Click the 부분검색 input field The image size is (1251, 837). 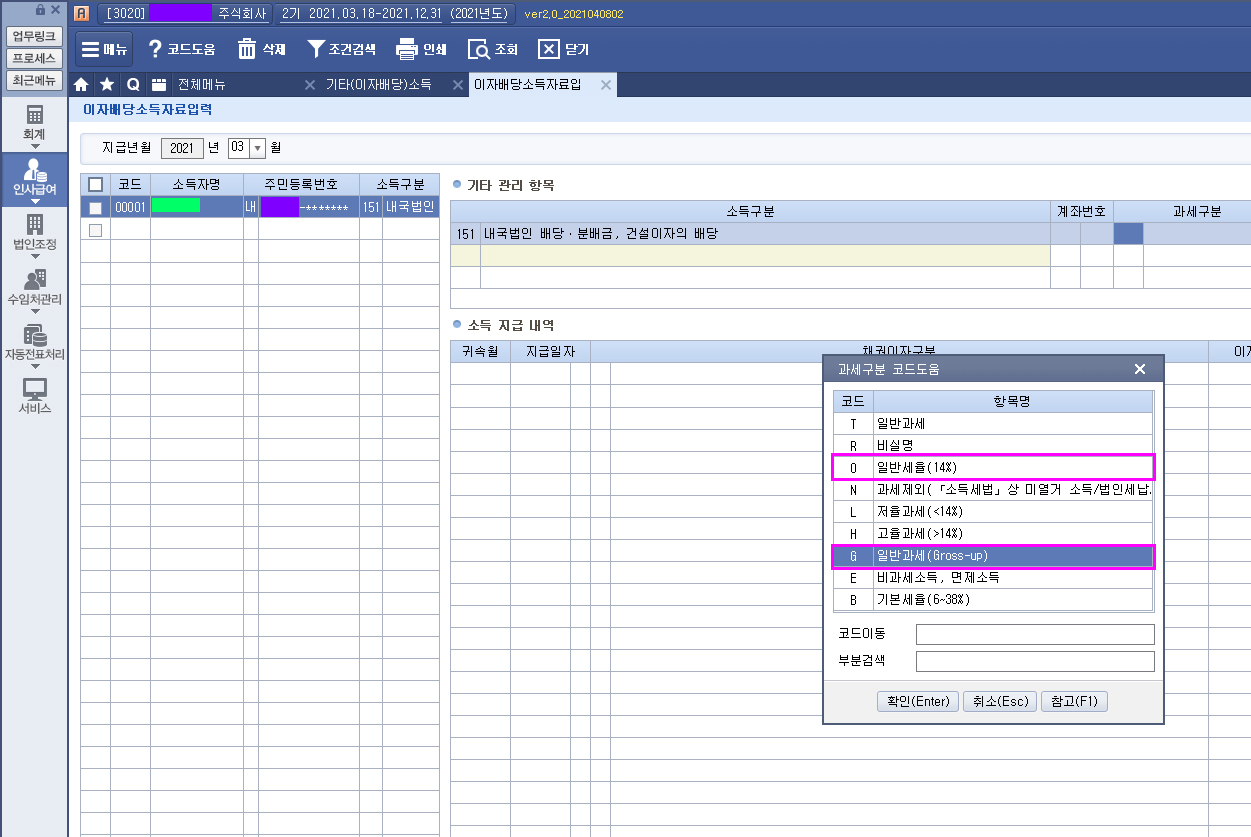tap(1035, 661)
